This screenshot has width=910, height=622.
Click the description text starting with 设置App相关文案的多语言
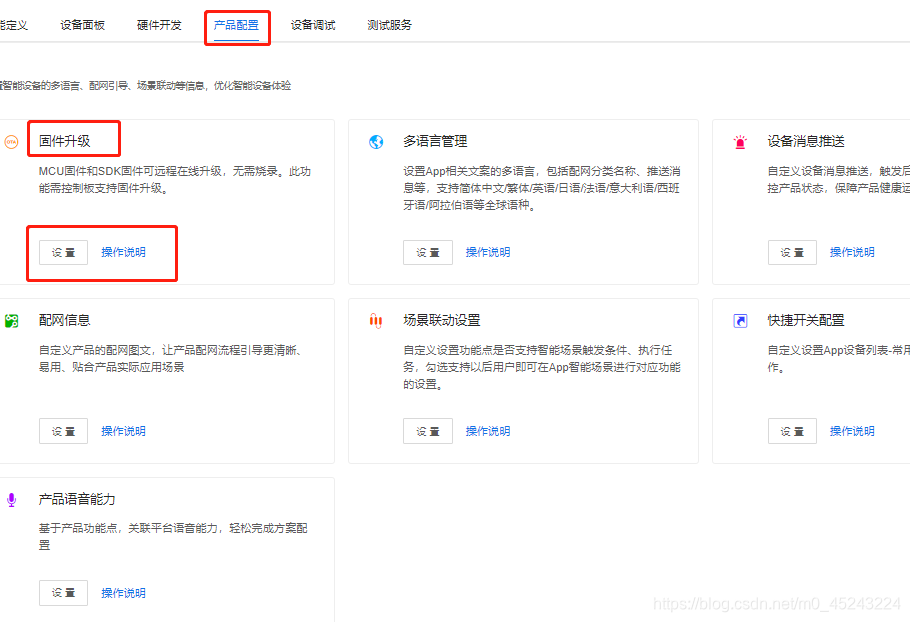541,188
